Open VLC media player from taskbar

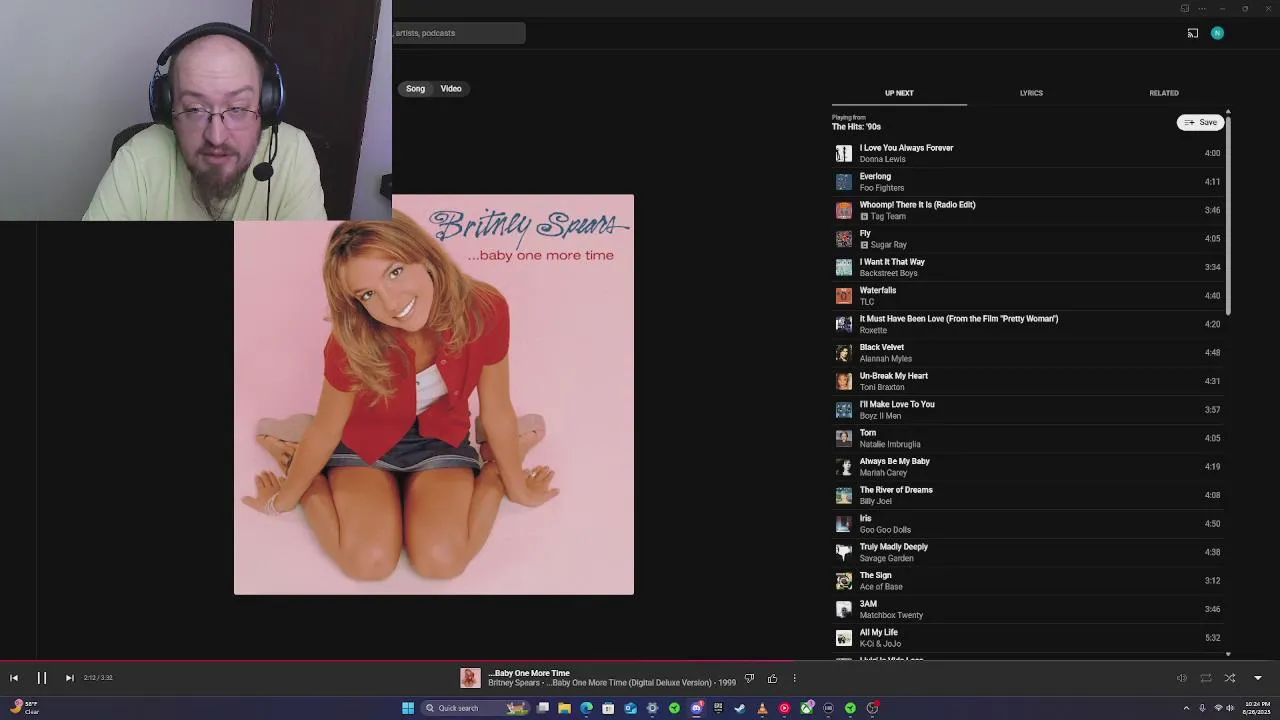tap(762, 708)
